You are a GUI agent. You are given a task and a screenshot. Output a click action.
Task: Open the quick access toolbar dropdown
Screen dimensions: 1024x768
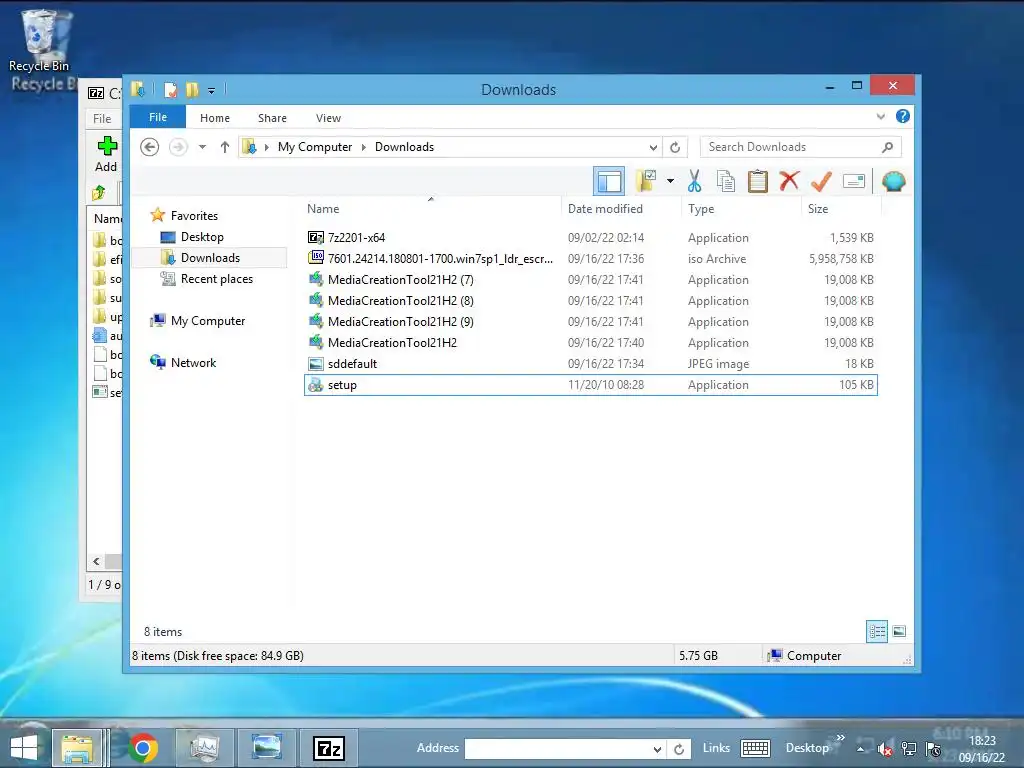(x=212, y=90)
